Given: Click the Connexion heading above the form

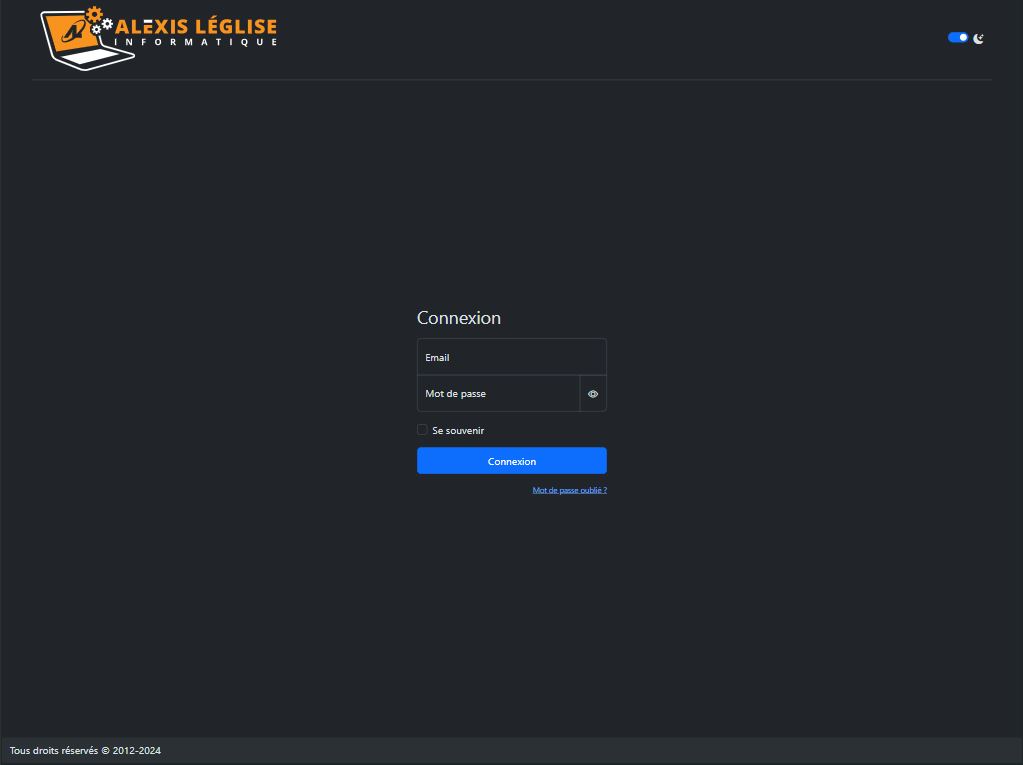Looking at the screenshot, I should pyautogui.click(x=458, y=318).
